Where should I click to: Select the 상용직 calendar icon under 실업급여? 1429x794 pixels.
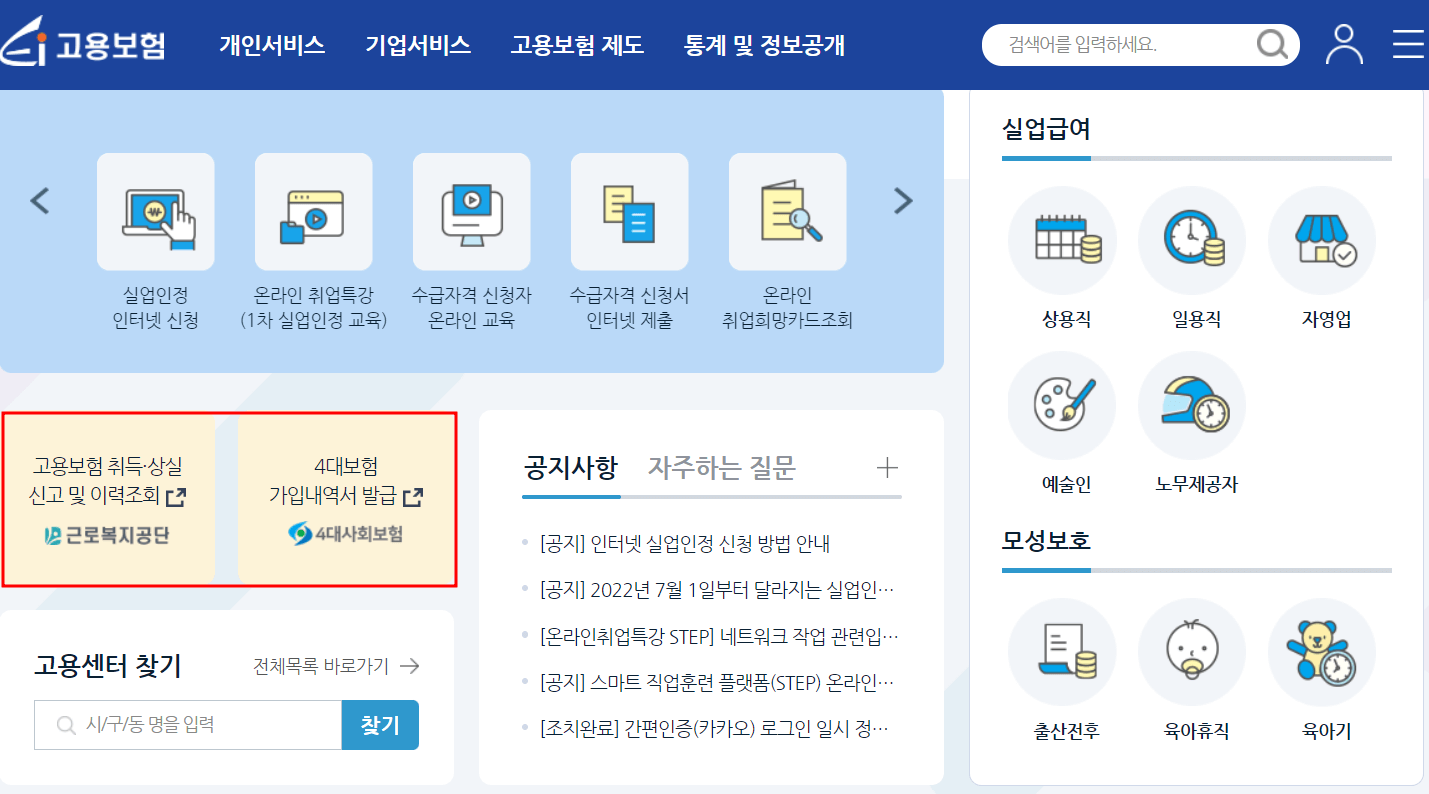1062,240
